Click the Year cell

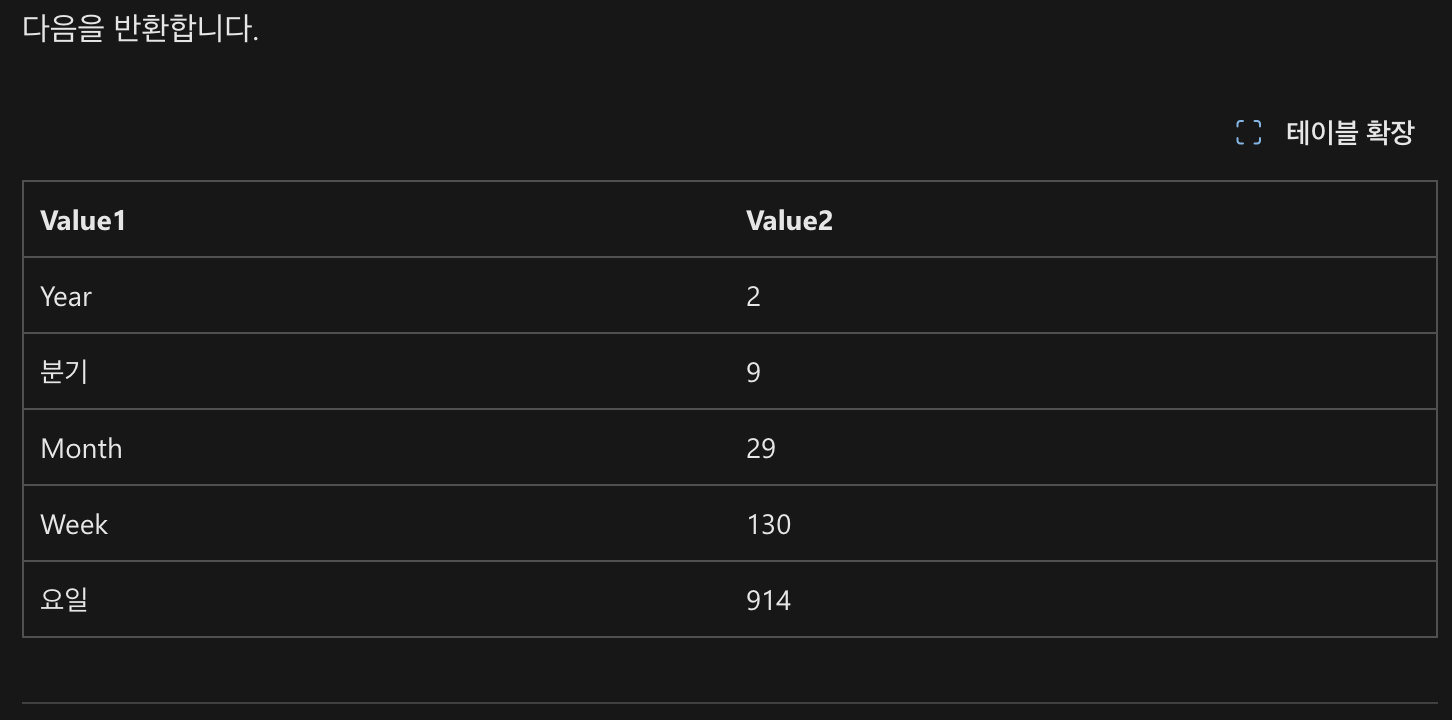coord(376,296)
